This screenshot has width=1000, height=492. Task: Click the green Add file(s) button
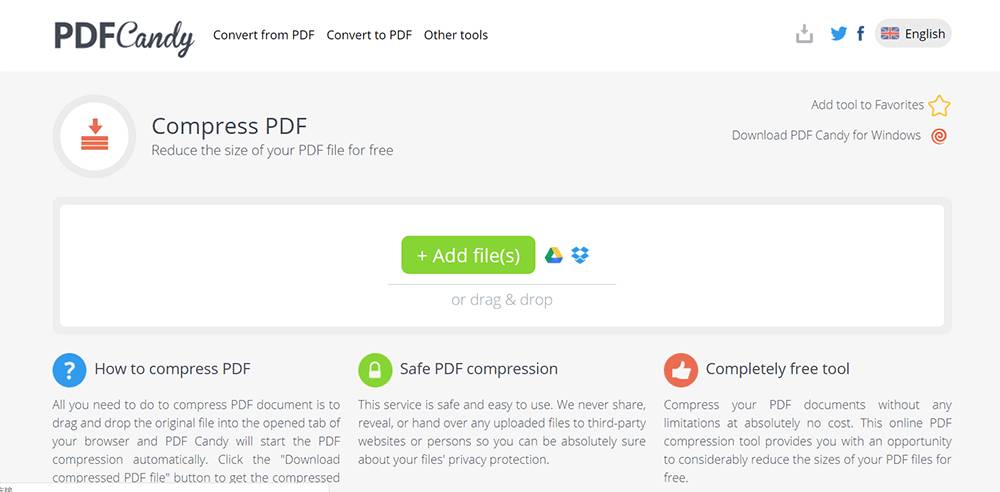click(x=468, y=255)
